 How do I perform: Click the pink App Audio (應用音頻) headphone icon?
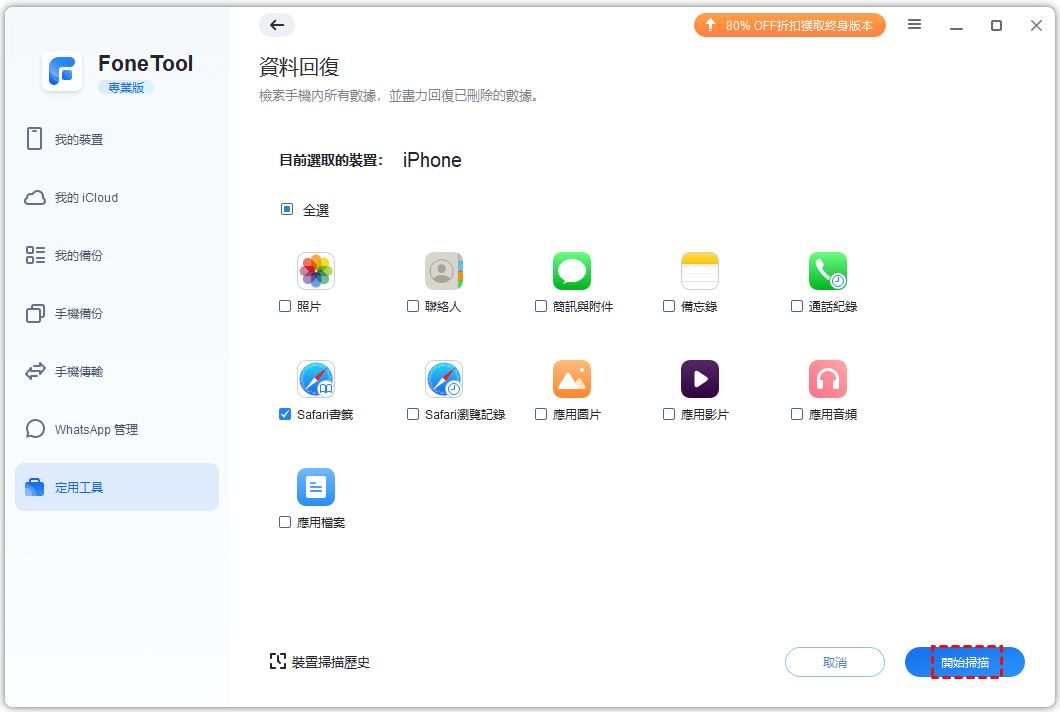(x=827, y=379)
